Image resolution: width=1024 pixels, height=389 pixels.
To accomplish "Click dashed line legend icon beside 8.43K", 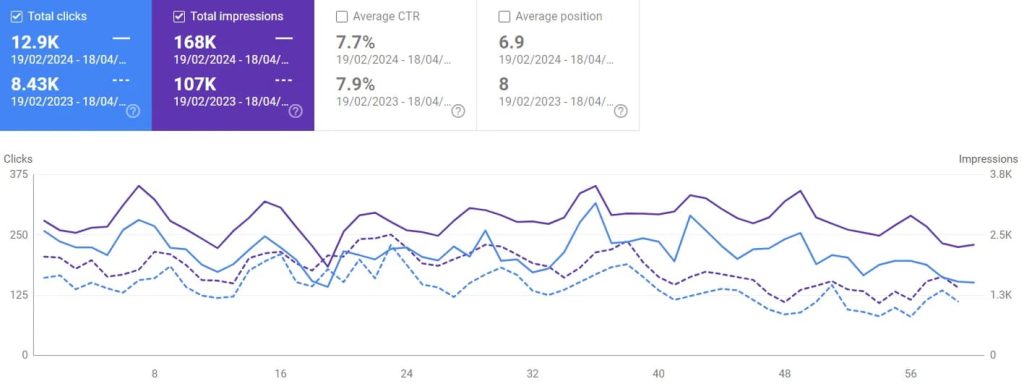I will 121,80.
